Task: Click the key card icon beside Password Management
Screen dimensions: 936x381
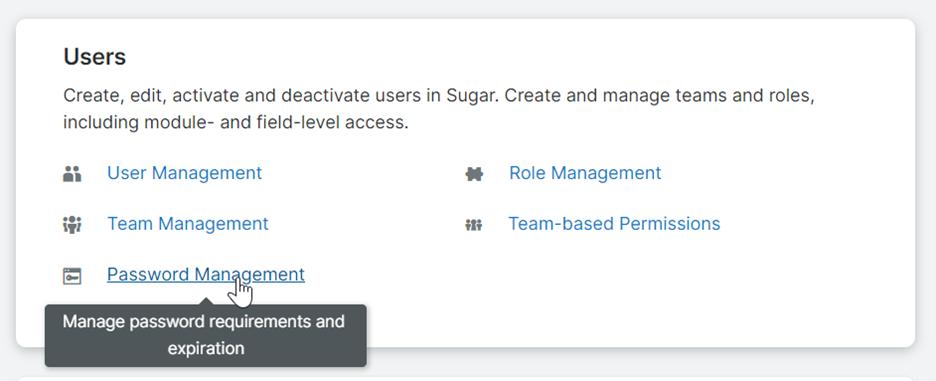Action: (72, 276)
